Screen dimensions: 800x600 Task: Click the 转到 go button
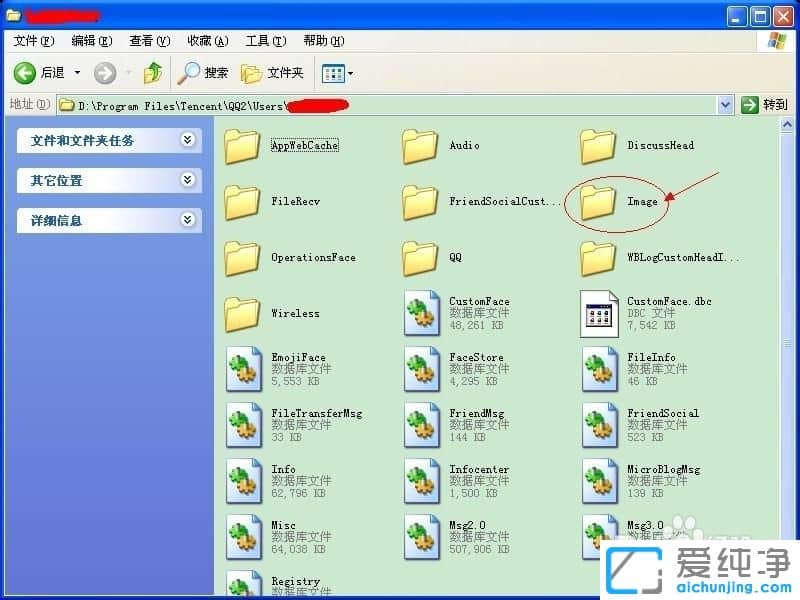pyautogui.click(x=766, y=104)
